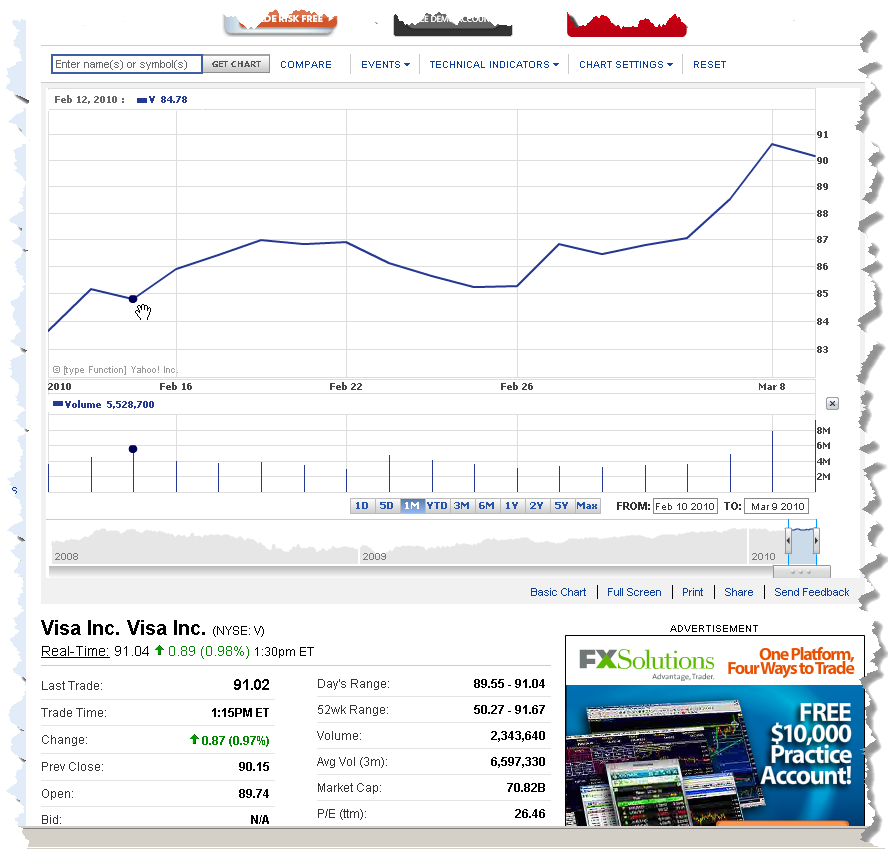Click the right range slider handle
Viewport: 888px width, 849px height.
[x=817, y=541]
